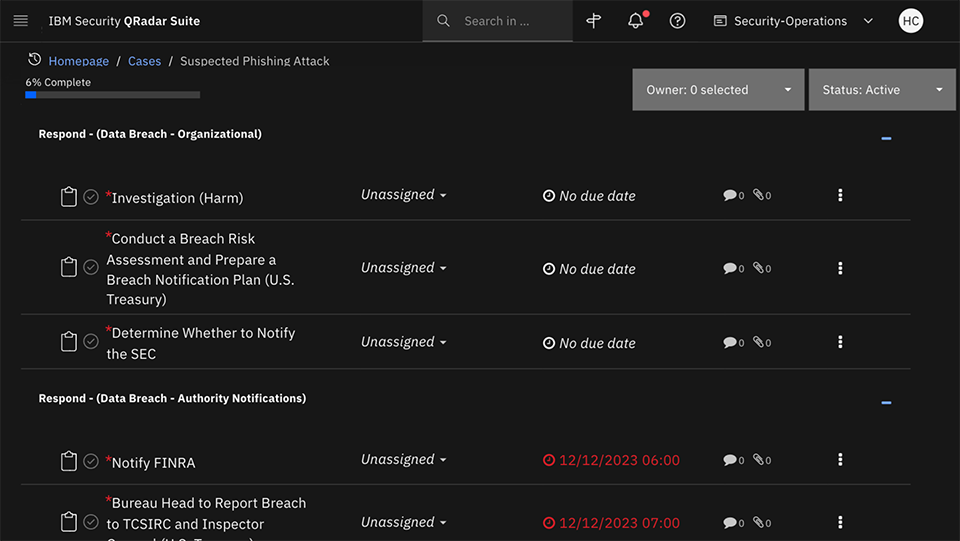Open the notifications bell
The width and height of the screenshot is (960, 541).
pos(636,21)
